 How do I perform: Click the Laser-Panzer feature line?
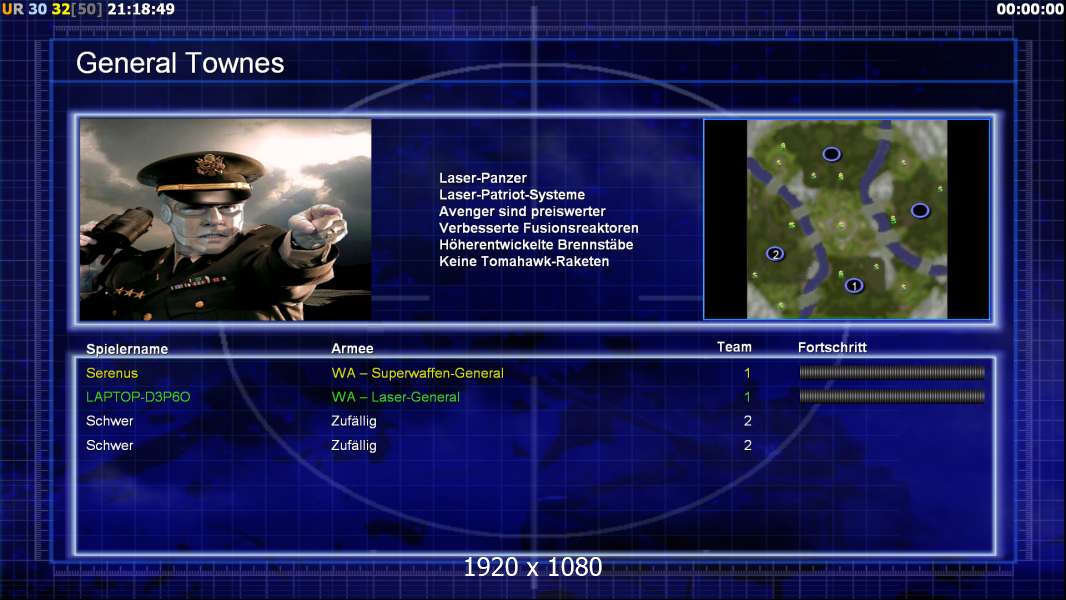click(x=482, y=178)
